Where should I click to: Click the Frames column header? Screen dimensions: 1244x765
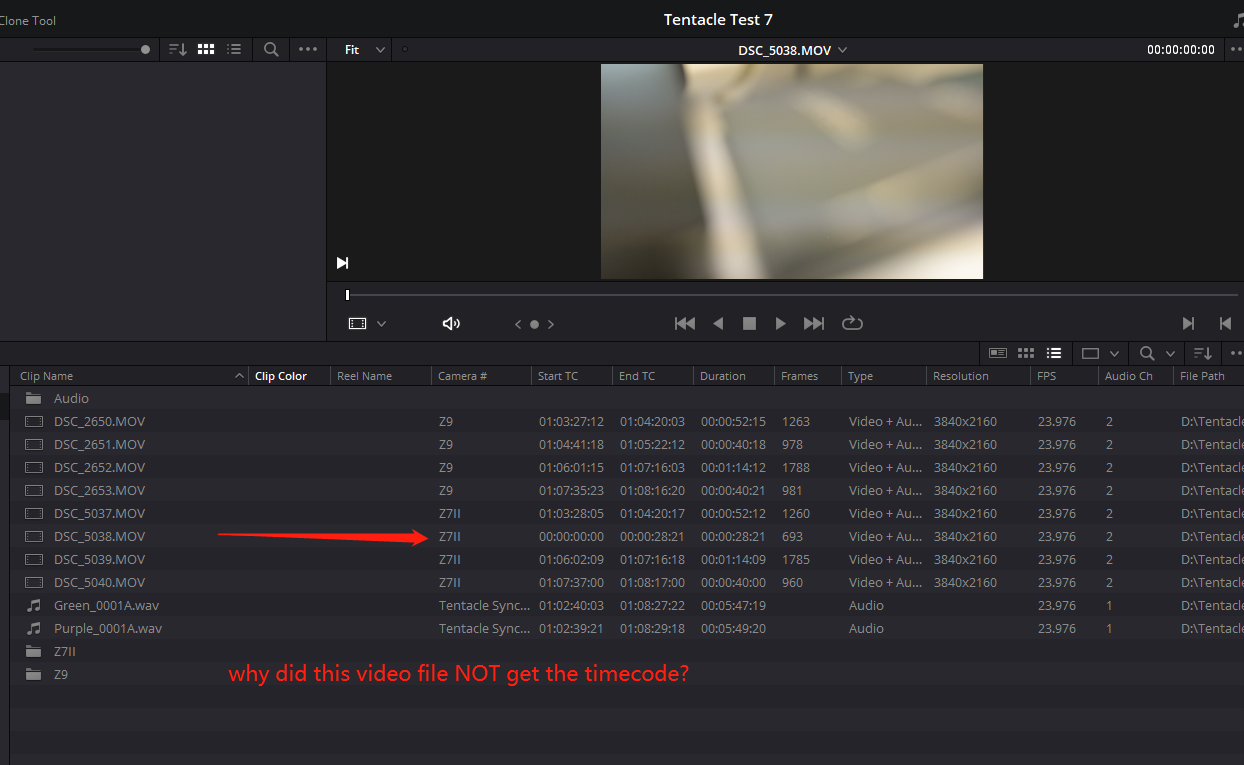(800, 376)
